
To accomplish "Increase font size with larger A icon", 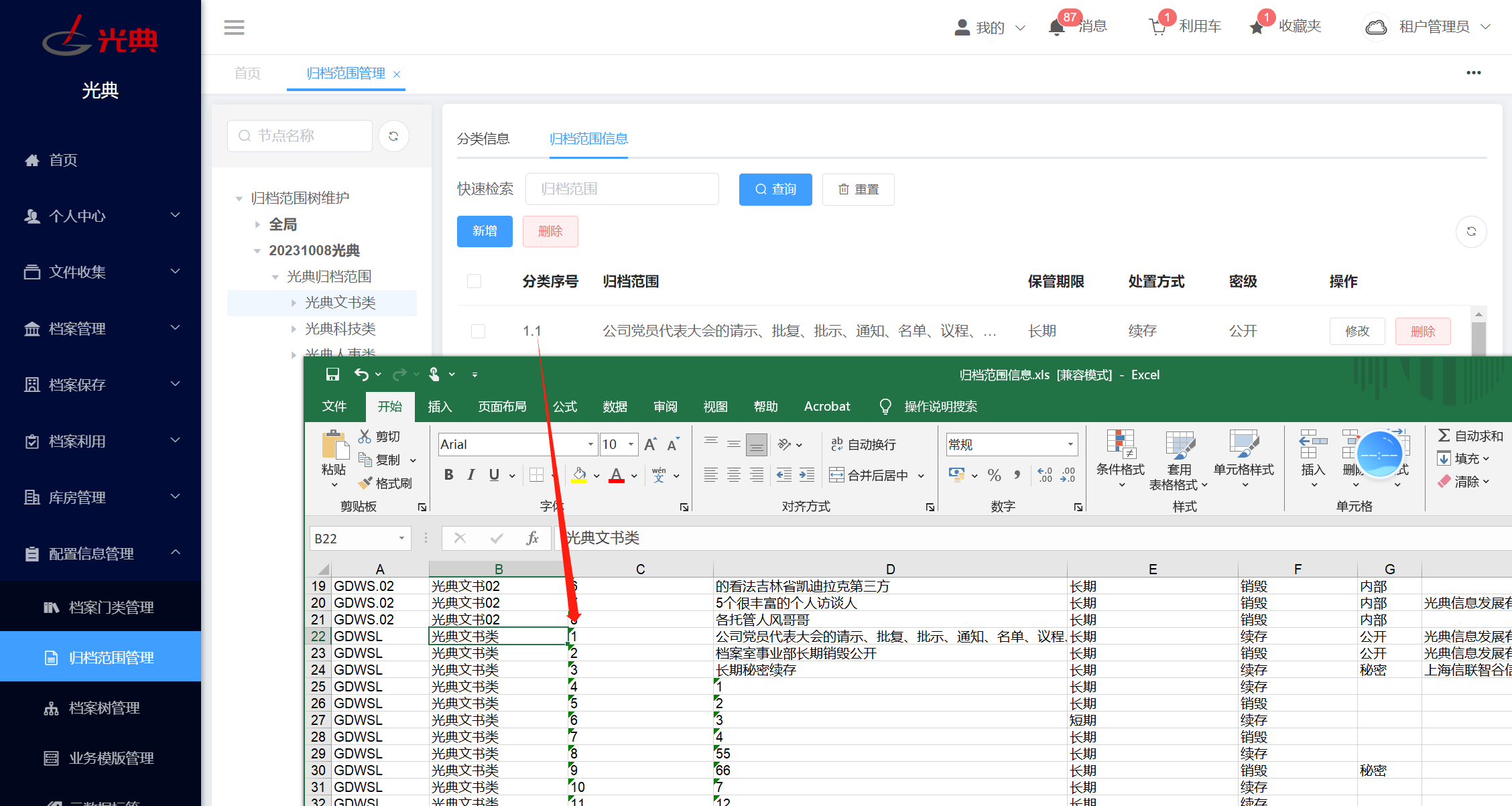I will click(650, 444).
